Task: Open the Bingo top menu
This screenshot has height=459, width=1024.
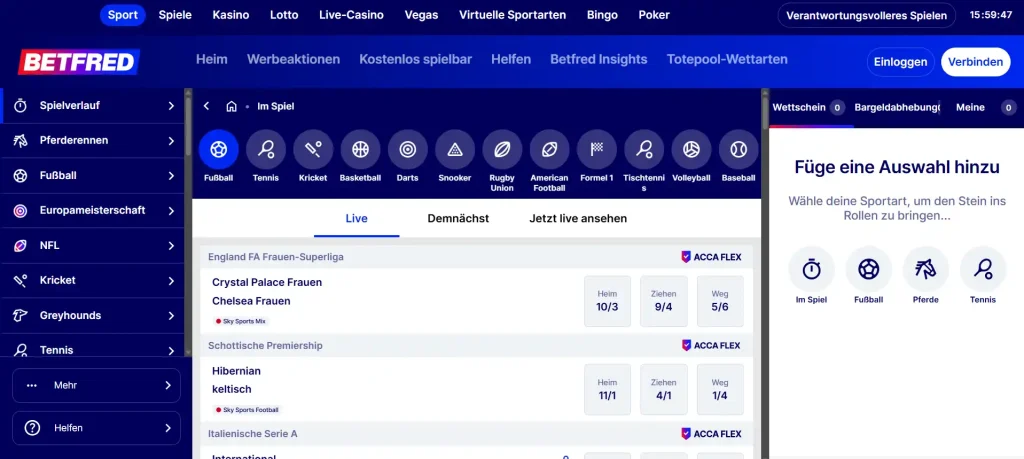Action: click(x=602, y=15)
